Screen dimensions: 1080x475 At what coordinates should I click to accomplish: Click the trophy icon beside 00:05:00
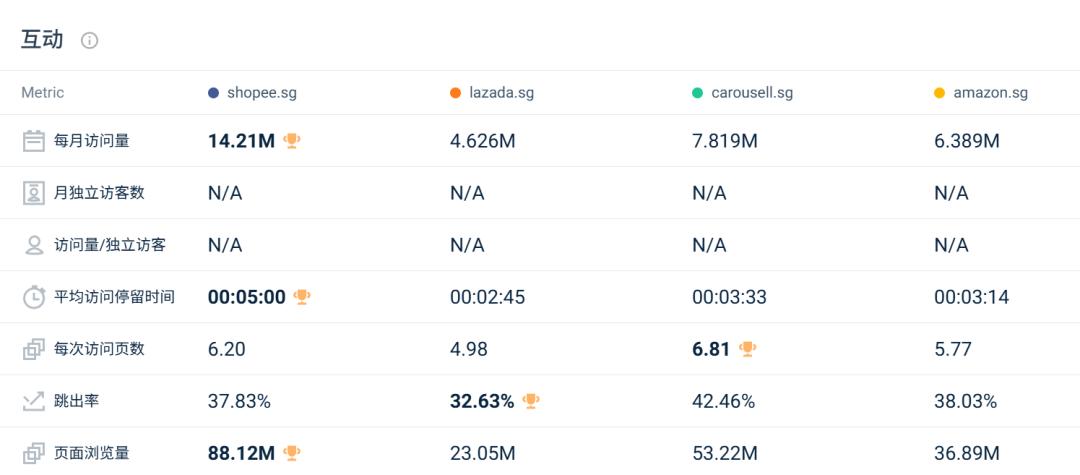(302, 297)
